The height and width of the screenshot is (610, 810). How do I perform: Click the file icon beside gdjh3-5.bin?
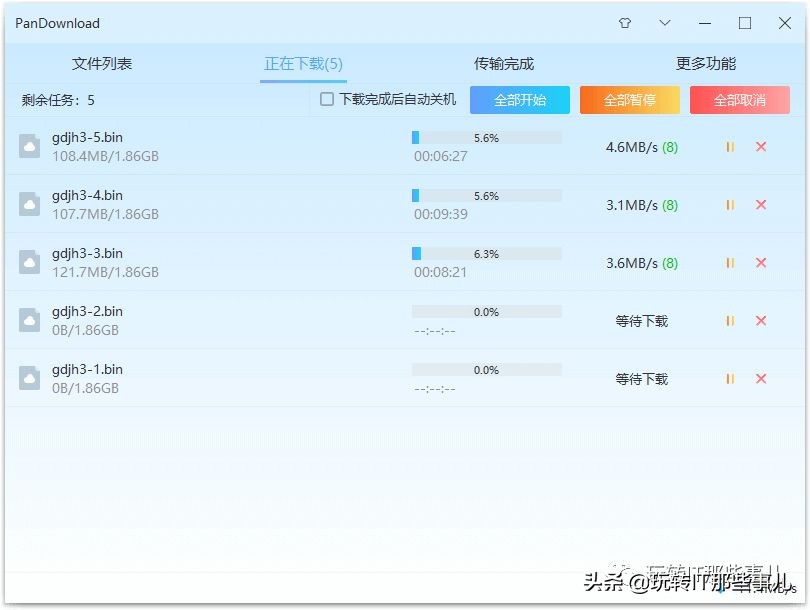click(28, 147)
